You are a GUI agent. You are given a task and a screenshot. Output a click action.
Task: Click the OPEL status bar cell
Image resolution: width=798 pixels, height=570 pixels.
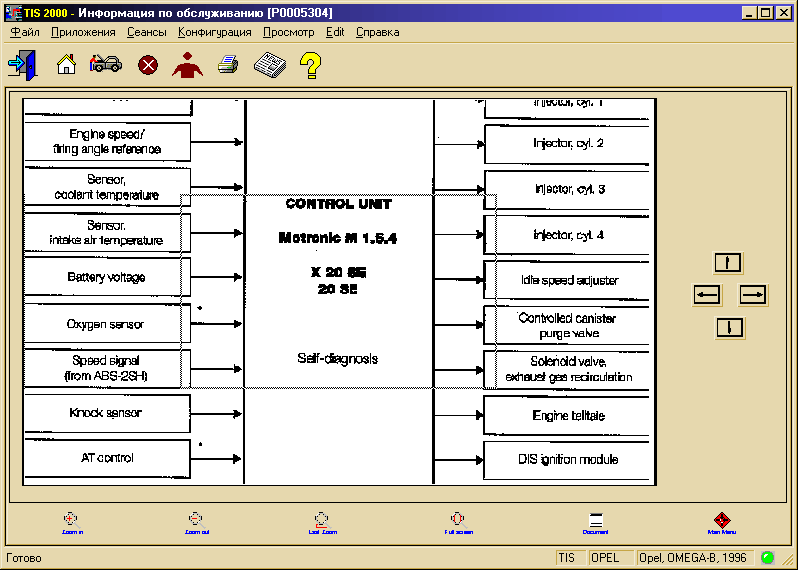click(611, 558)
